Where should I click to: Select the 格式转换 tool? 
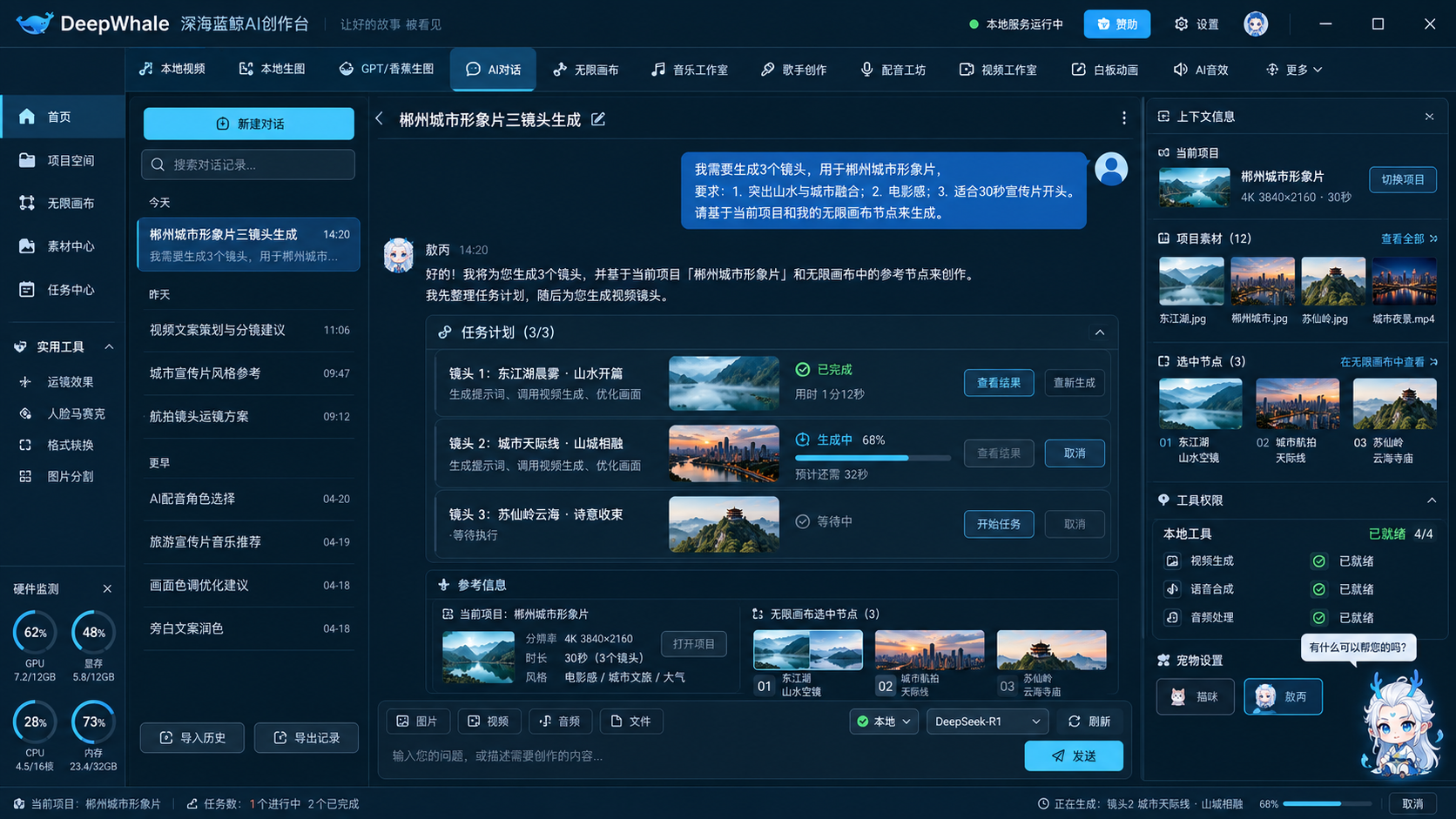(63, 446)
